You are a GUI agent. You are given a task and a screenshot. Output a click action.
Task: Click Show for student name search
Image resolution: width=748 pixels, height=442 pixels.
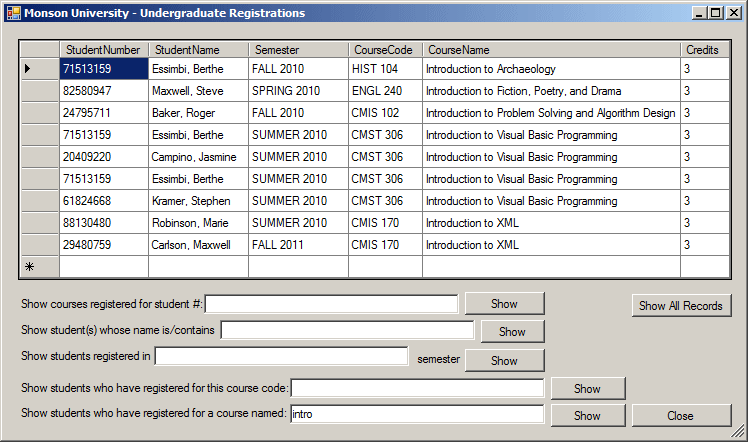point(512,331)
